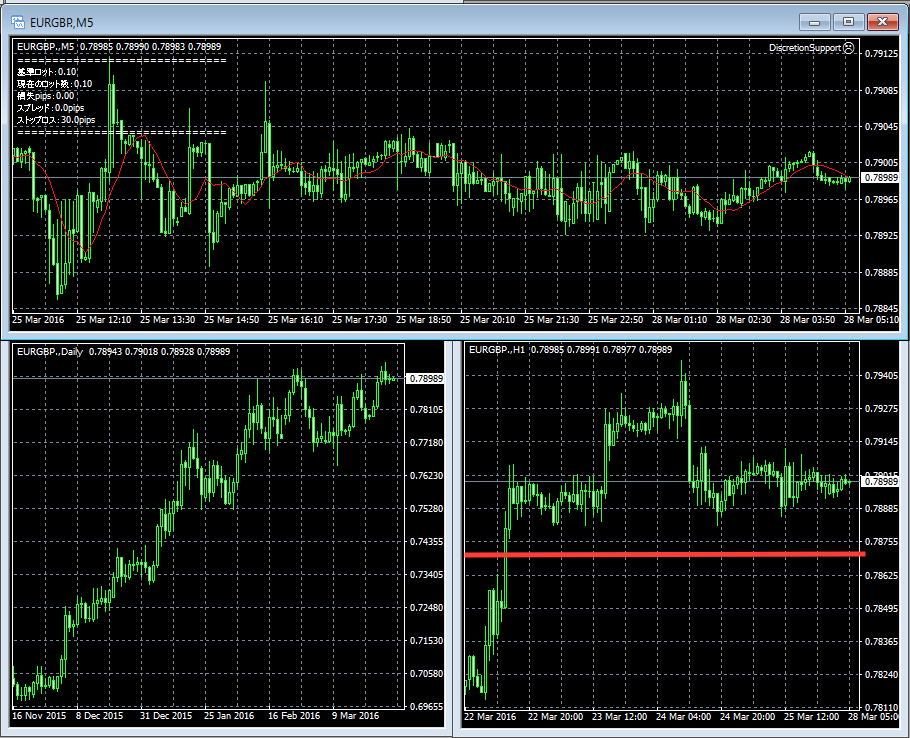This screenshot has width=910, height=738.
Task: Click the EURGBP,M5 chart window icon
Action: (x=17, y=20)
